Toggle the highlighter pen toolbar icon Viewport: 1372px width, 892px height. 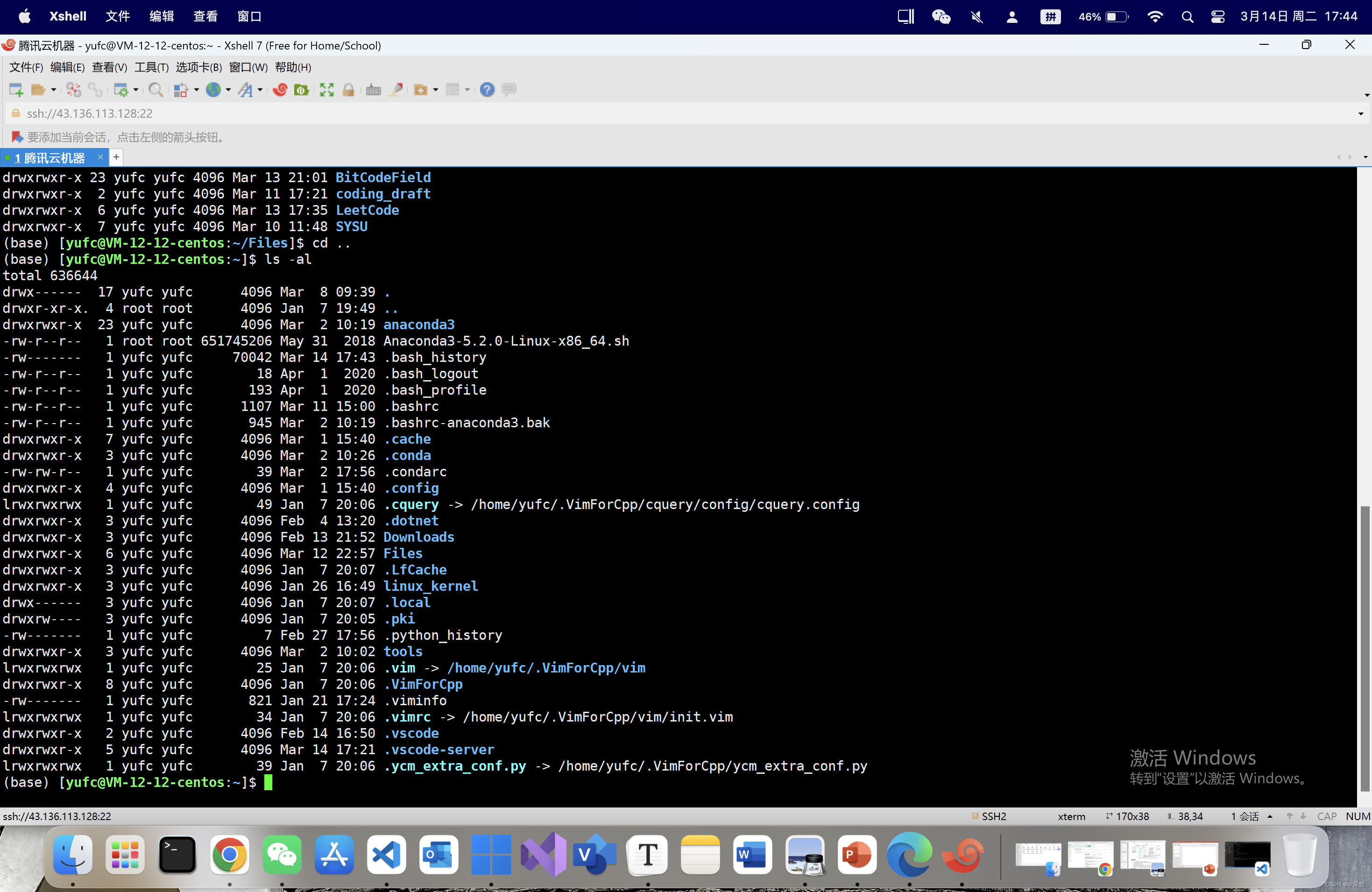click(396, 89)
